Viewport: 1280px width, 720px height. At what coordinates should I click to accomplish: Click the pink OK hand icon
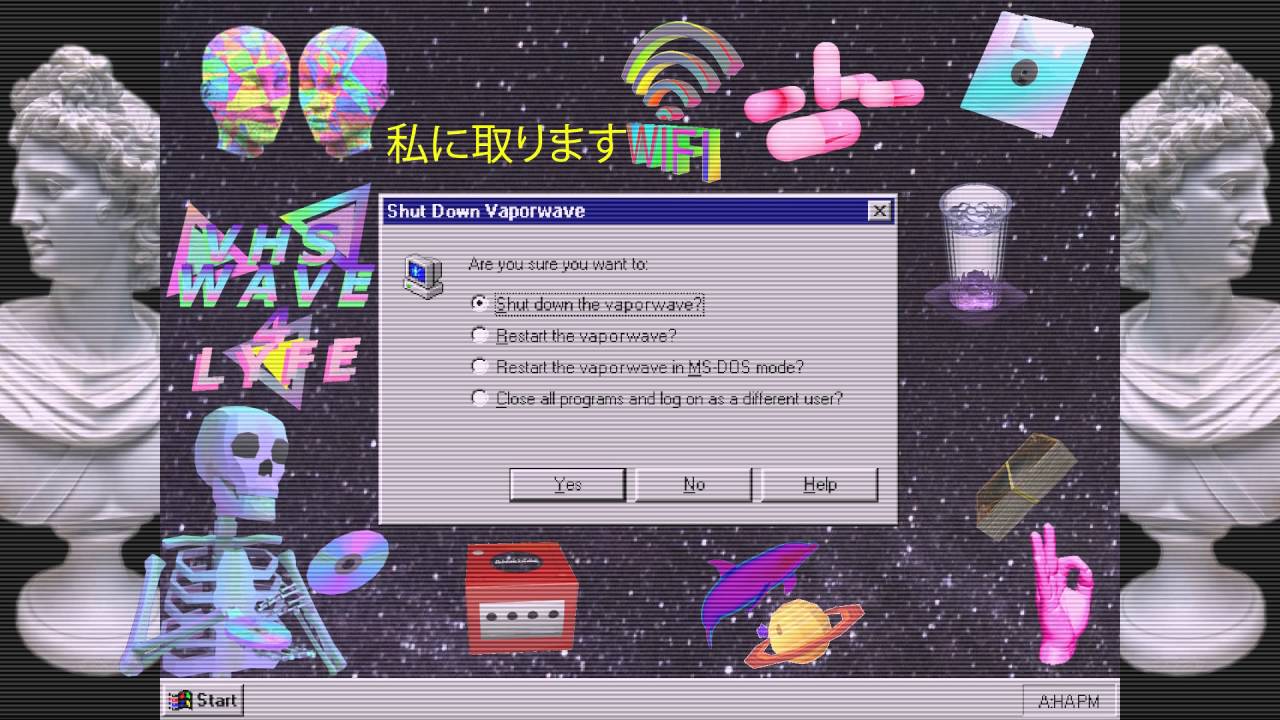(x=1061, y=593)
